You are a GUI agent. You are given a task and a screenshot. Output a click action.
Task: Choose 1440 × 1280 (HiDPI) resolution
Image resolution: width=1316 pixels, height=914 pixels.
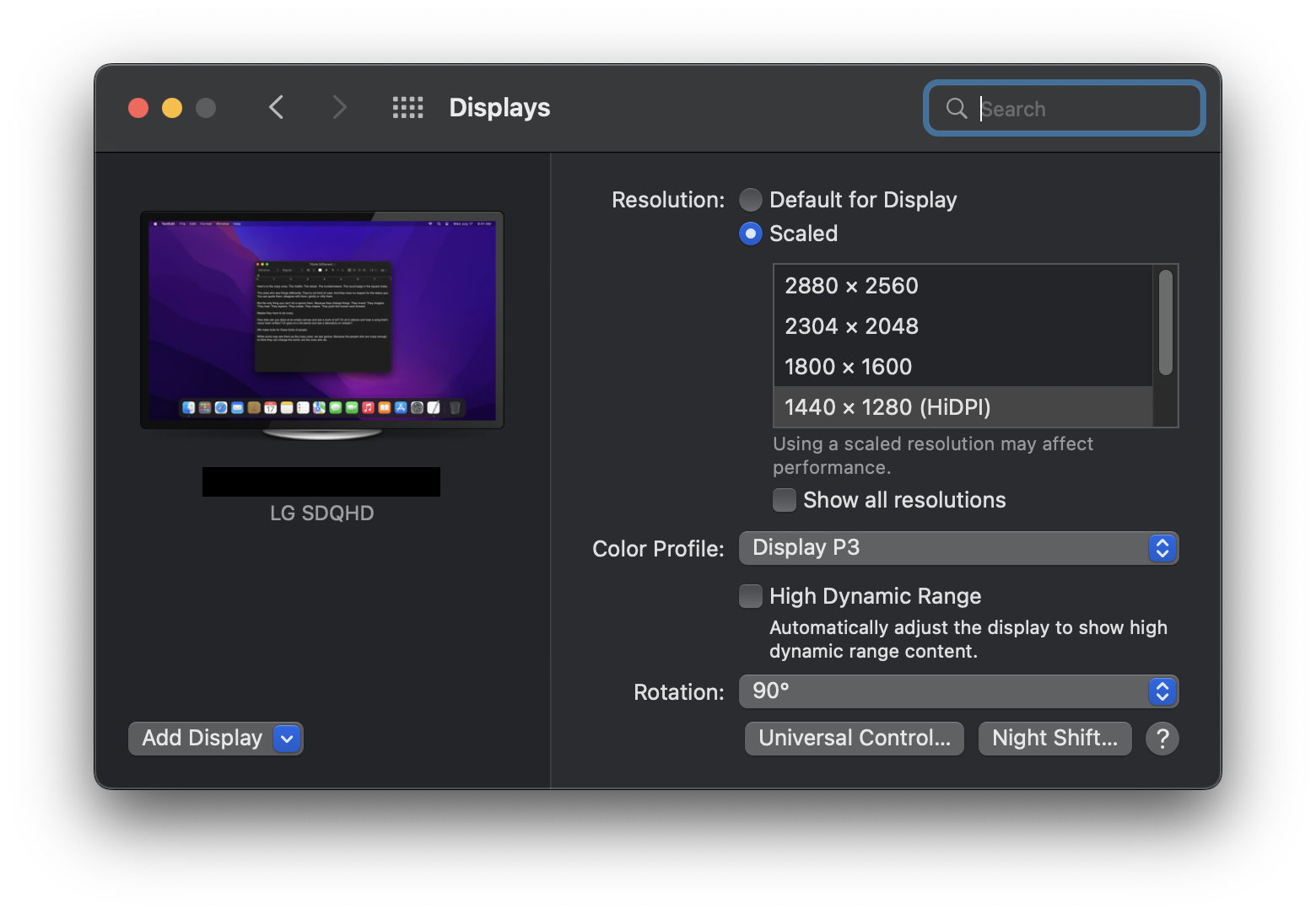(x=963, y=407)
